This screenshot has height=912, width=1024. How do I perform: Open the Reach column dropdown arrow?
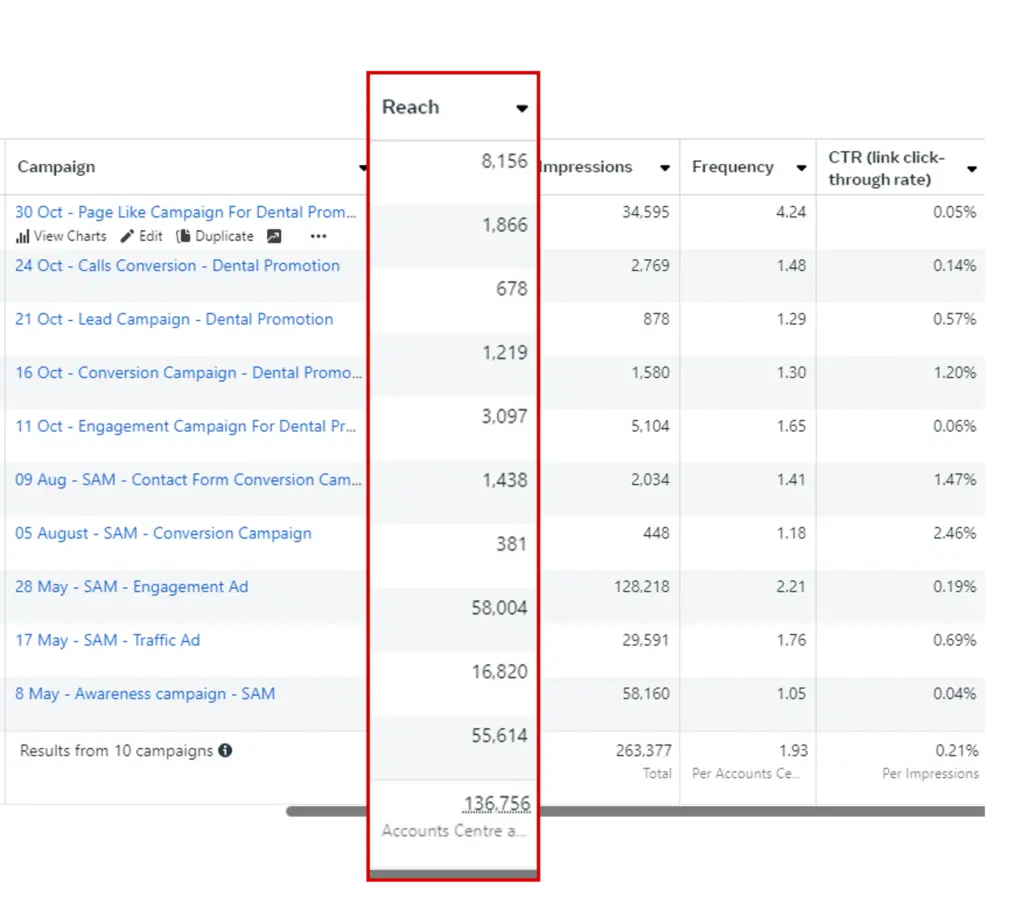point(521,108)
